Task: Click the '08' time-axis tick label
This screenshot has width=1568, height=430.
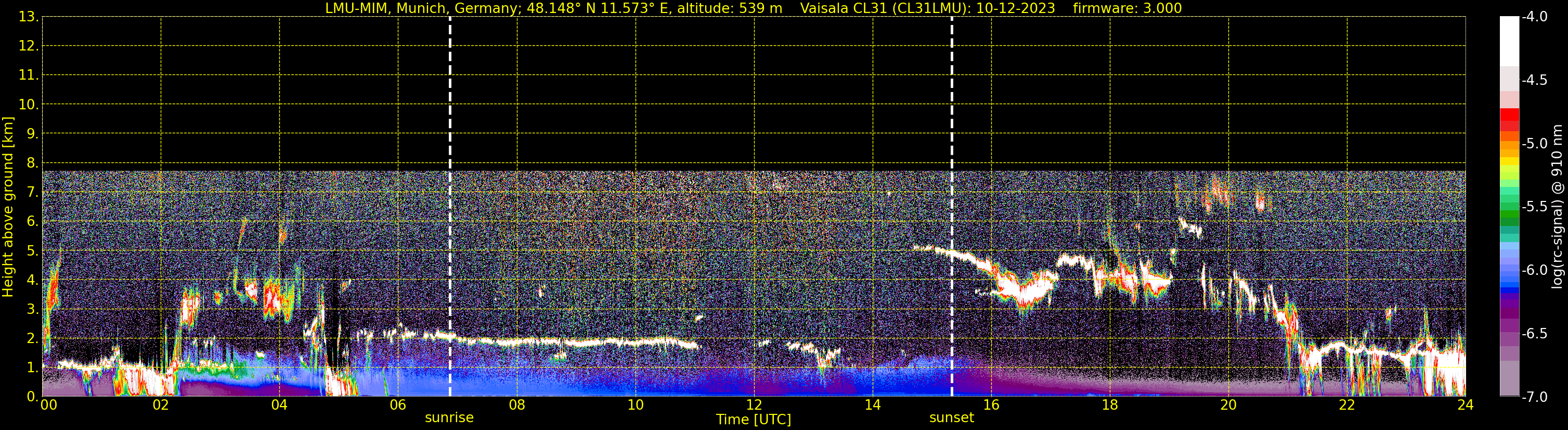Action: pos(517,405)
